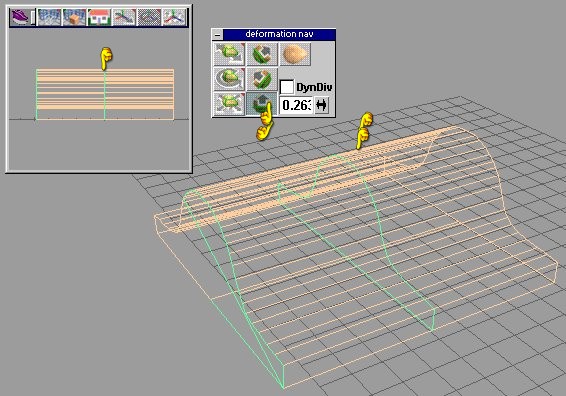Click the first colored axes navigation icon
Screen dimensions: 566x396
click(x=124, y=17)
